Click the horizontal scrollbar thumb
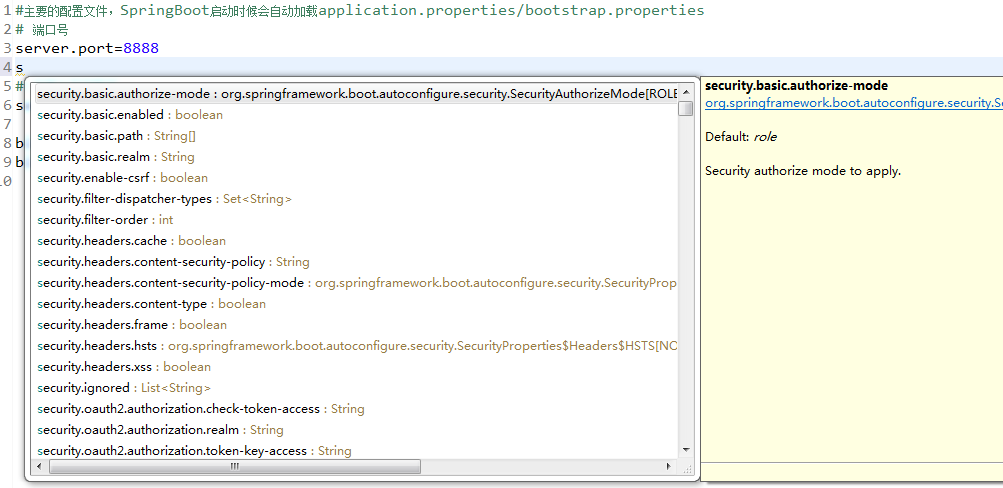Image resolution: width=1003 pixels, height=488 pixels. point(235,467)
